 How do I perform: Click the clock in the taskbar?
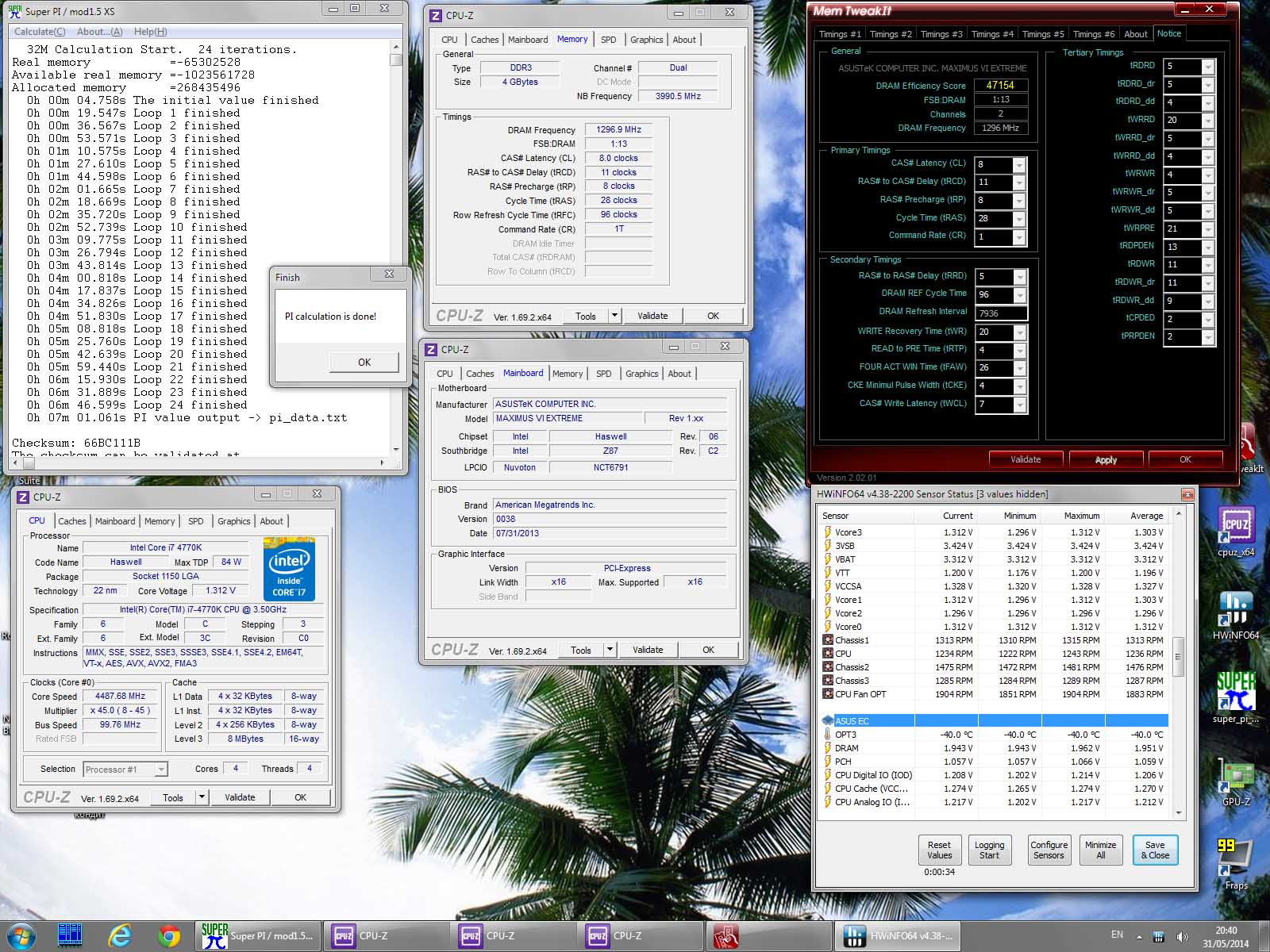pos(1226,937)
